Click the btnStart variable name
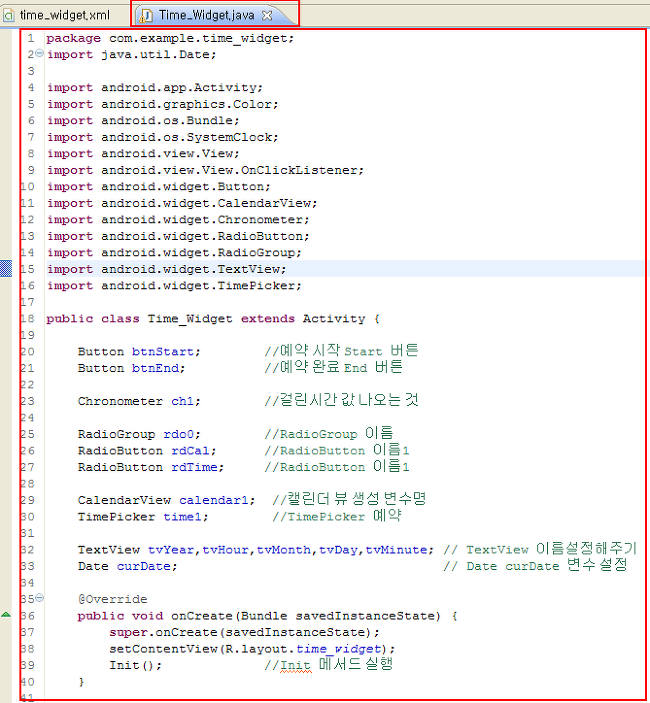 [x=163, y=352]
